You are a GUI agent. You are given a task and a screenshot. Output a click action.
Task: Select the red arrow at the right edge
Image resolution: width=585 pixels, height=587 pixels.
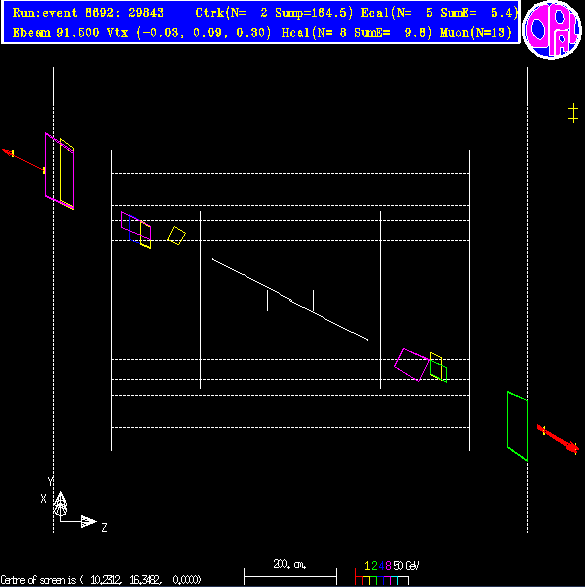(x=558, y=439)
